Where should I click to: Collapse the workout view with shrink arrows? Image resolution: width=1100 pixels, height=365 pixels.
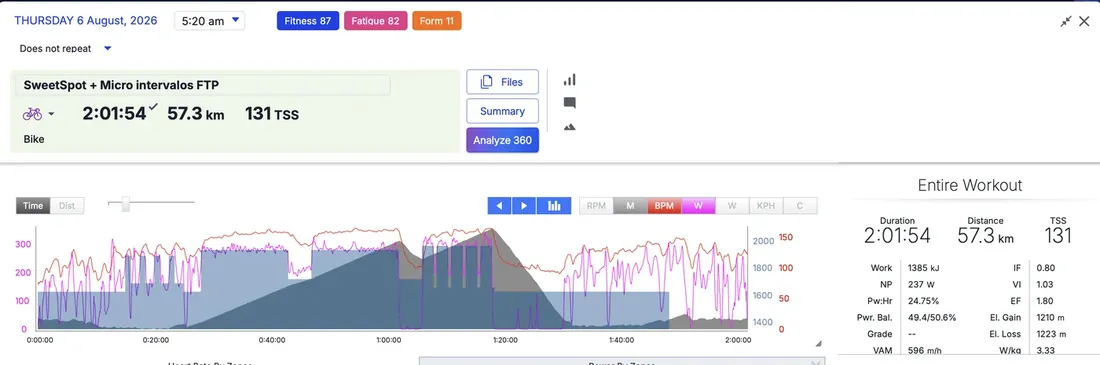pos(1066,21)
